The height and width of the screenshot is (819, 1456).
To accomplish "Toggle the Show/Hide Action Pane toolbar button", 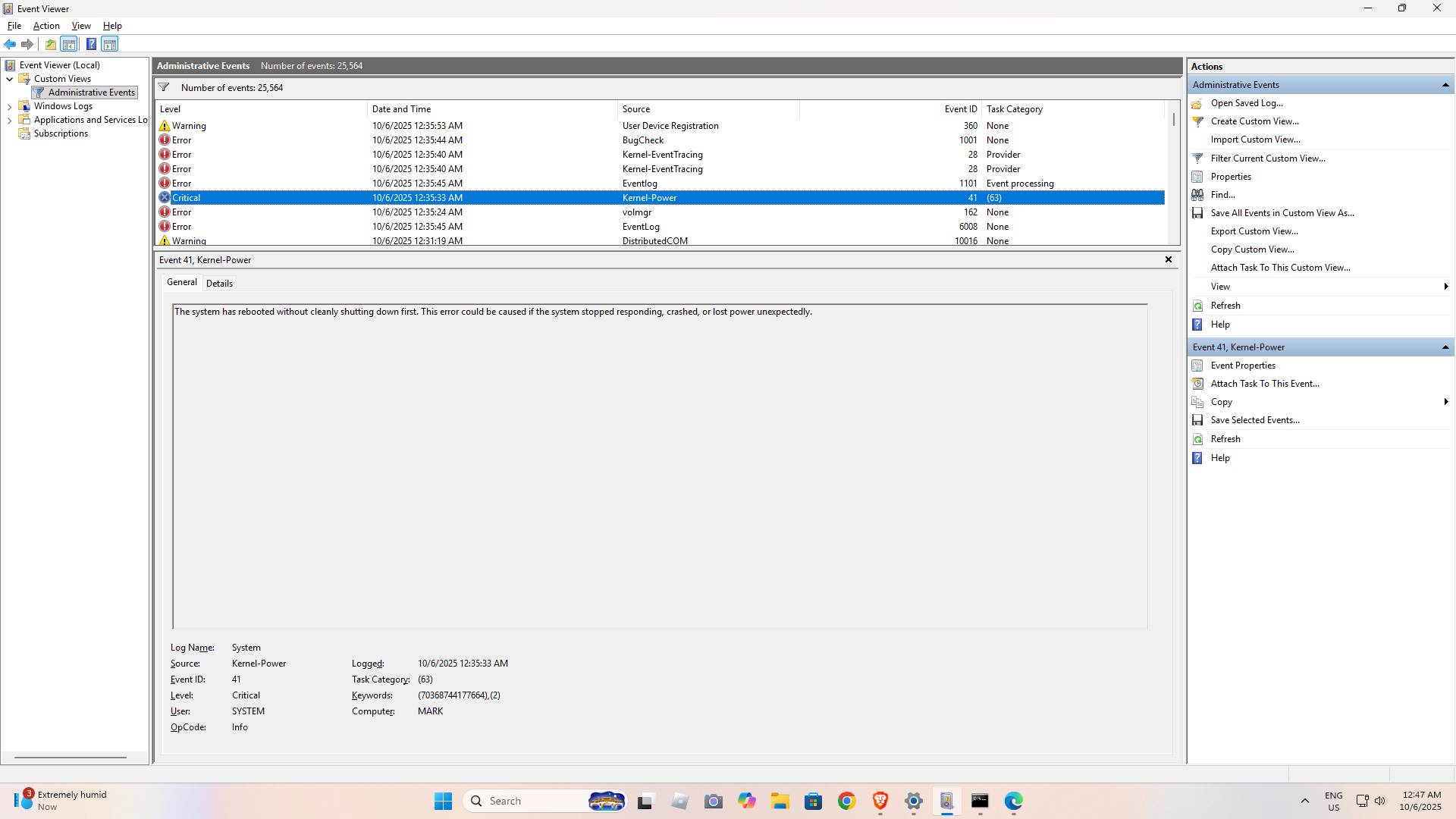I will click(110, 44).
